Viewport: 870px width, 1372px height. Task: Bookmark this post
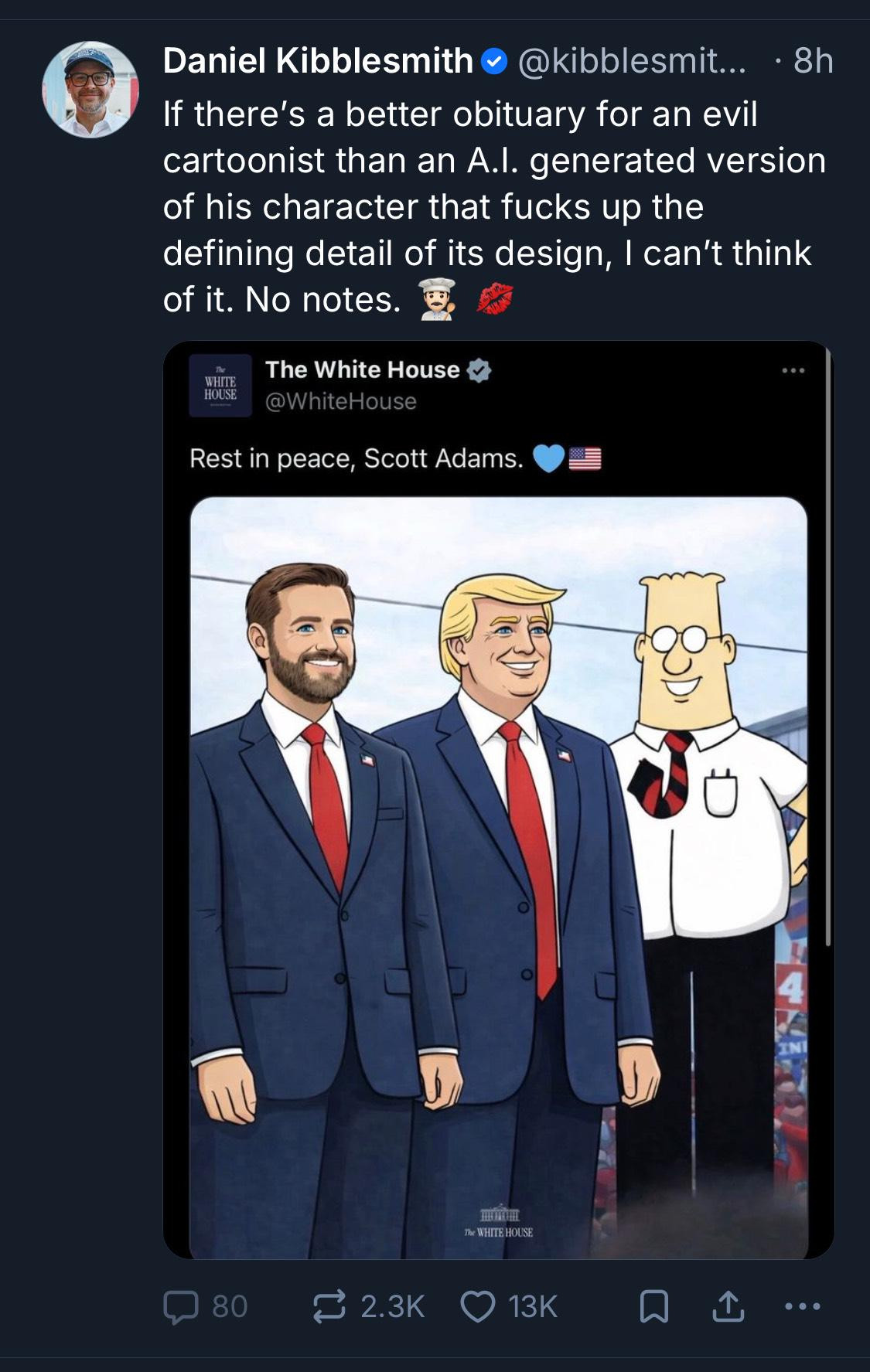pyautogui.click(x=654, y=1306)
